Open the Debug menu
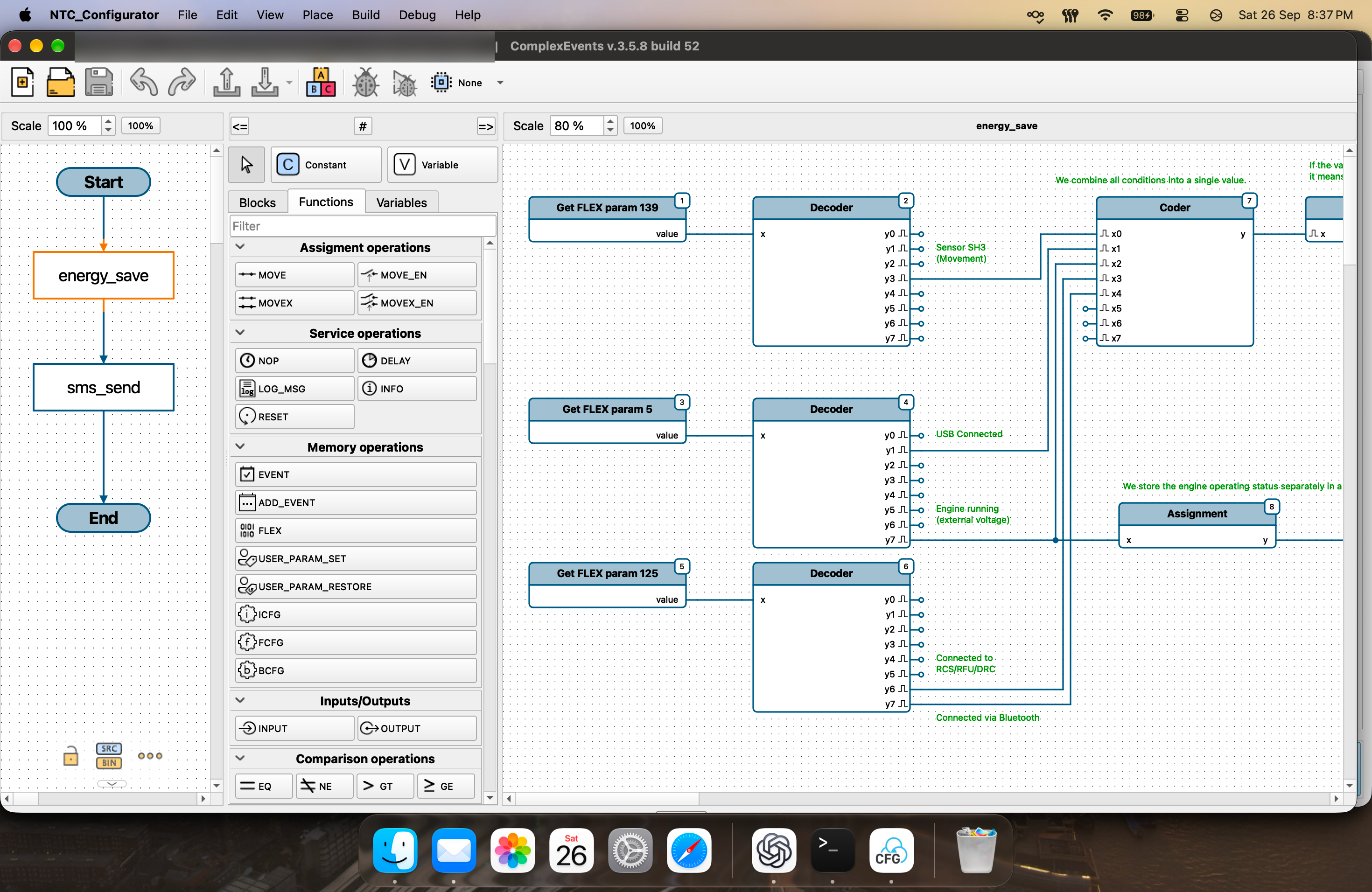 417,15
